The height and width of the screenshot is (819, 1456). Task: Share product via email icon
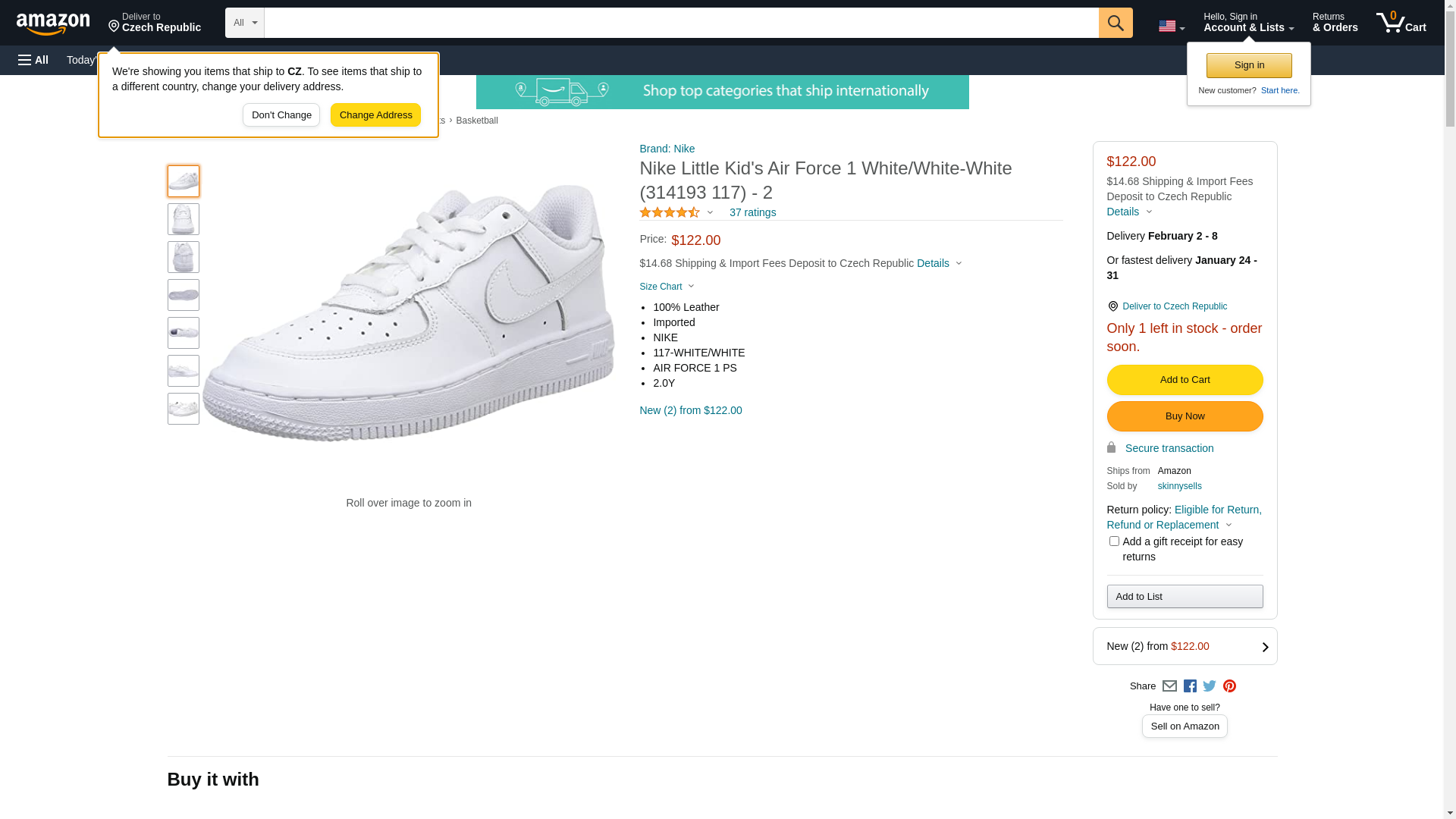click(1169, 686)
